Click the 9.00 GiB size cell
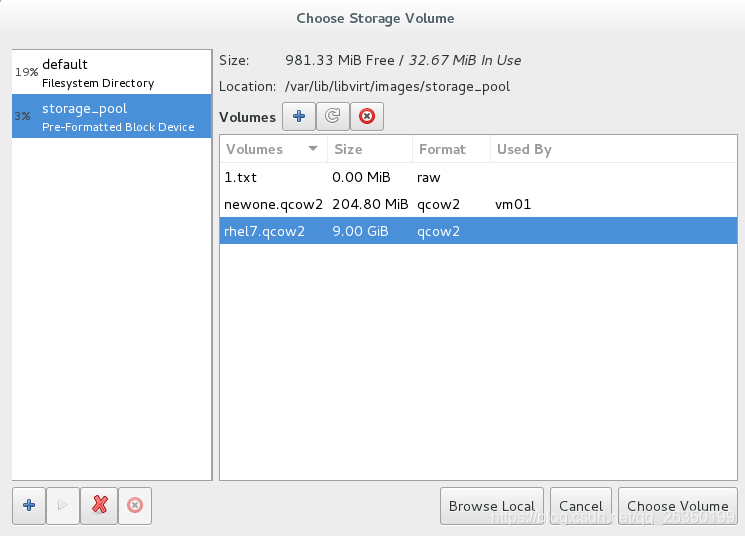The image size is (745, 536). click(360, 231)
